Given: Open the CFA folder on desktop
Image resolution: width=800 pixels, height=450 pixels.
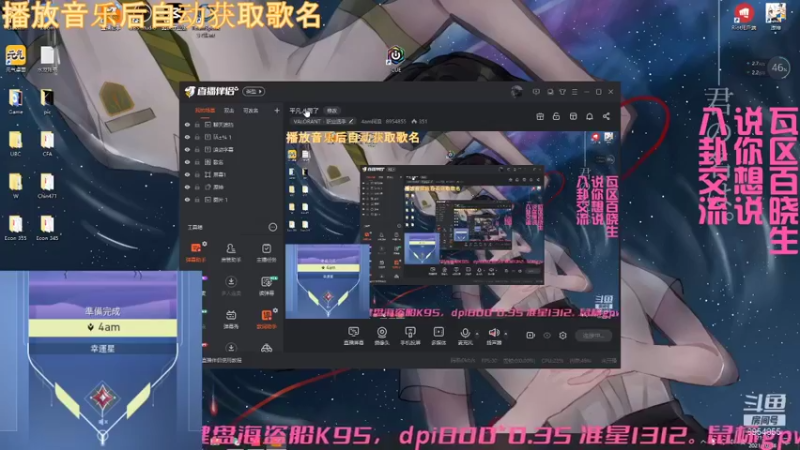Looking at the screenshot, I should tap(47, 143).
